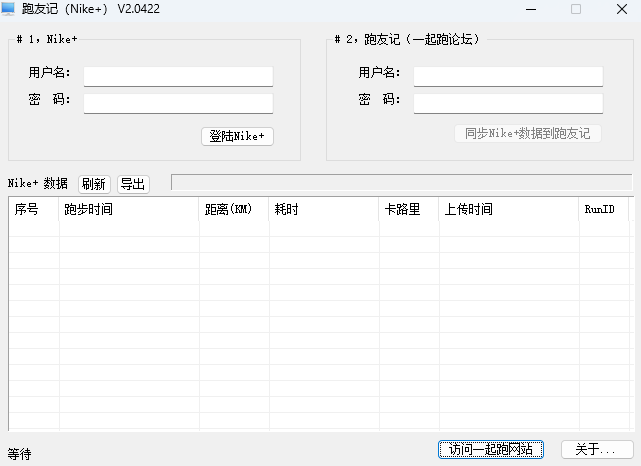Screen dimensions: 641x466
Task: Click the # 1, Nike+ group title
Action: [47, 39]
